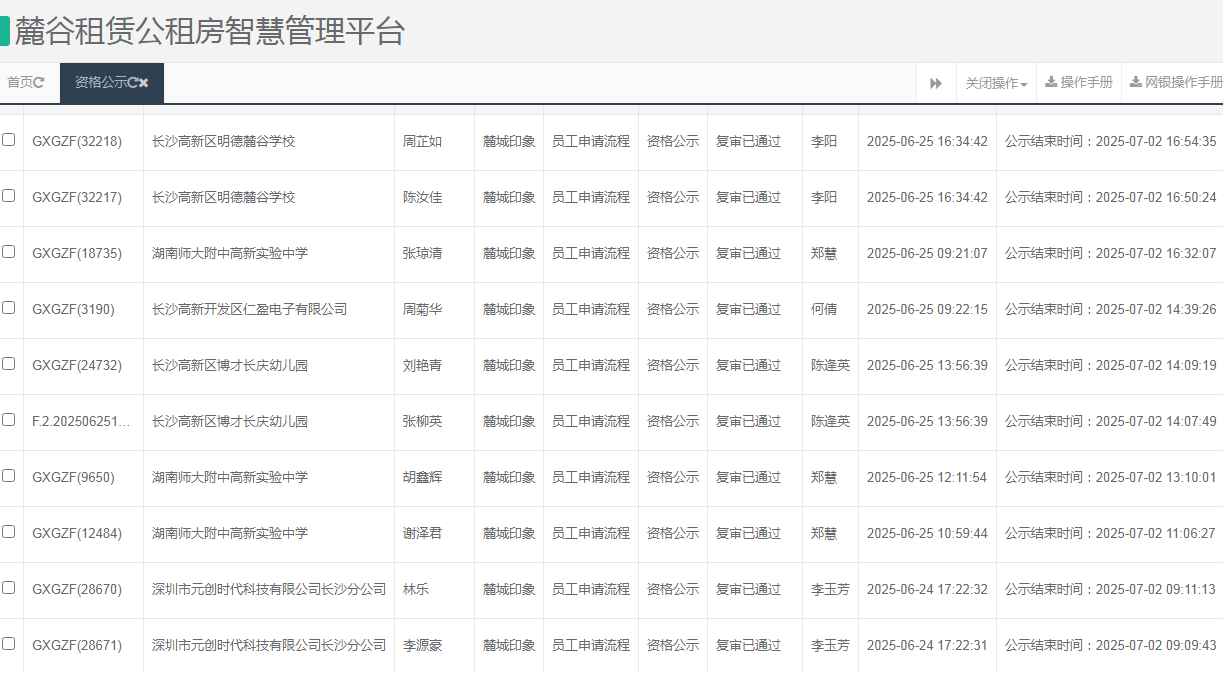Download the 网银操作手册 manual
Image resolution: width=1223 pixels, height=673 pixels.
click(x=1181, y=82)
